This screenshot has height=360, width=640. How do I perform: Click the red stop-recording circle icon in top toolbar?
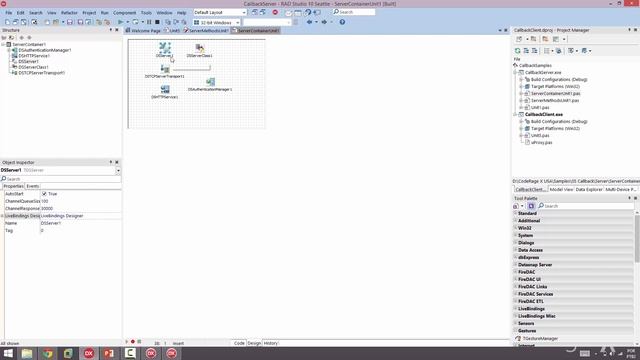coord(275,12)
